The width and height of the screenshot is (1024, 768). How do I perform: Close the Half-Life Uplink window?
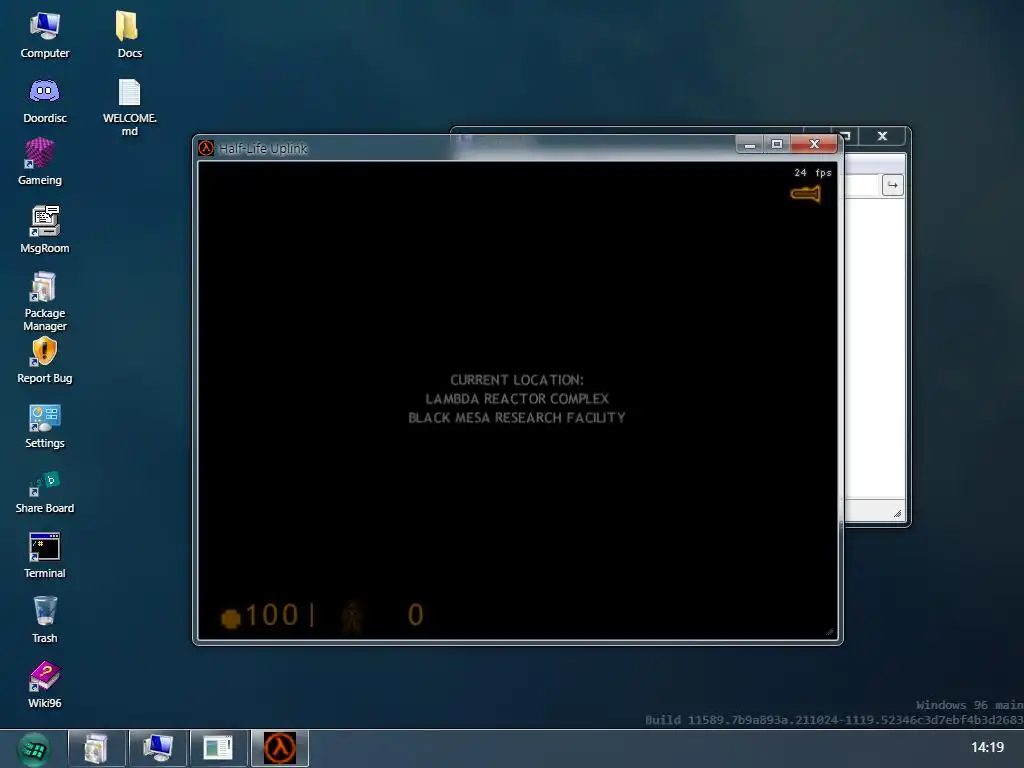[814, 144]
